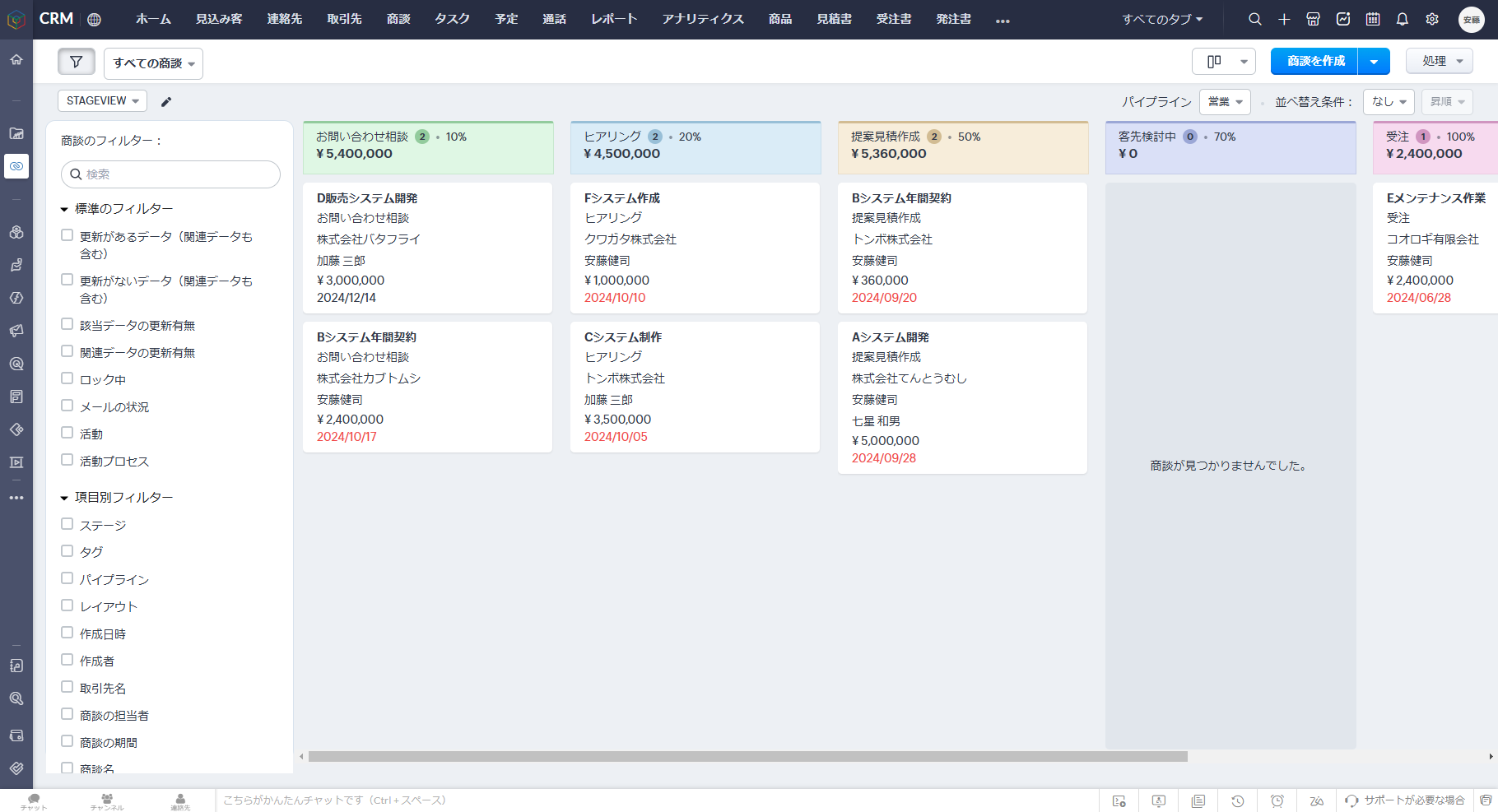The image size is (1498, 812).
Task: Open the チャット icon in bottom bar
Action: click(34, 801)
